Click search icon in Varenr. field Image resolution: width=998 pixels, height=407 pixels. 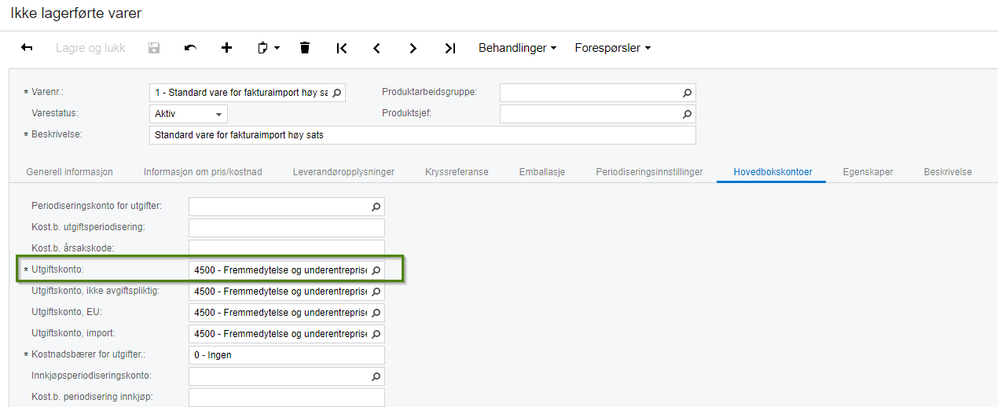coord(337,93)
